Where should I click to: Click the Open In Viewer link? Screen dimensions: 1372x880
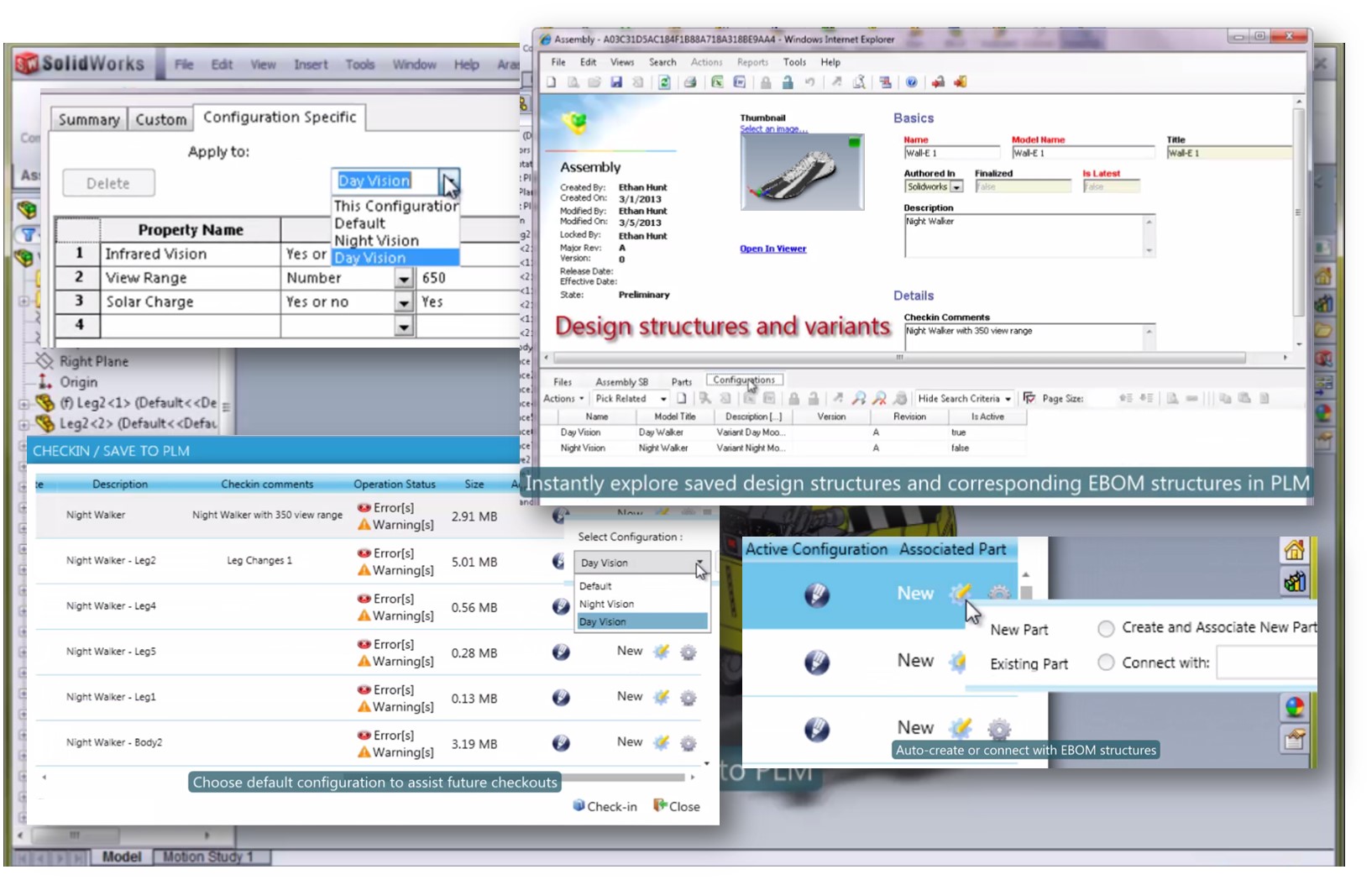click(x=772, y=249)
